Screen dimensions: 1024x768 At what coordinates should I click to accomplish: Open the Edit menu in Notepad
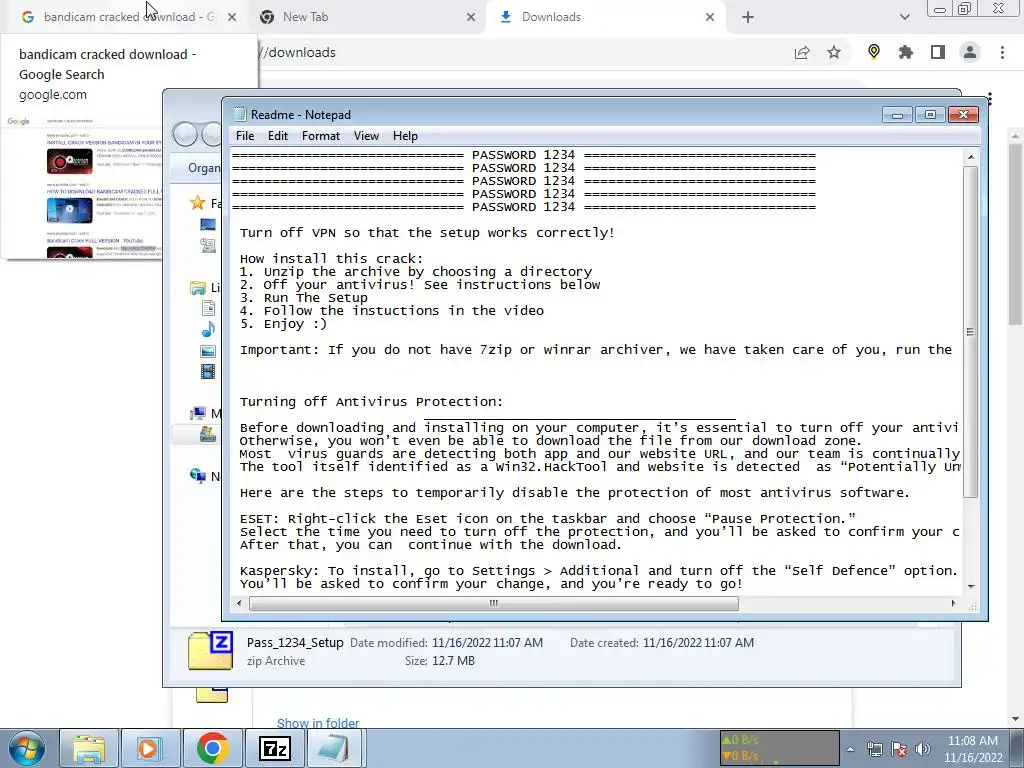click(278, 136)
